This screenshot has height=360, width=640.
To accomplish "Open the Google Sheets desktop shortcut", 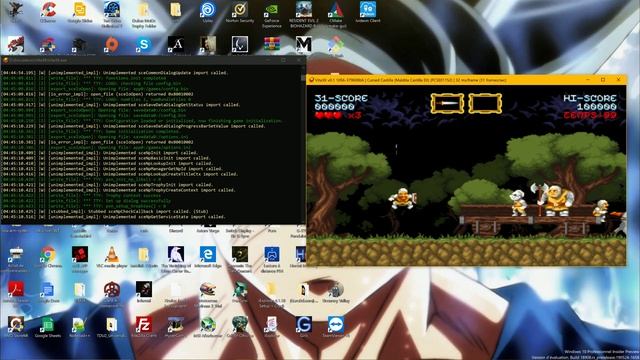I will 48,327.
